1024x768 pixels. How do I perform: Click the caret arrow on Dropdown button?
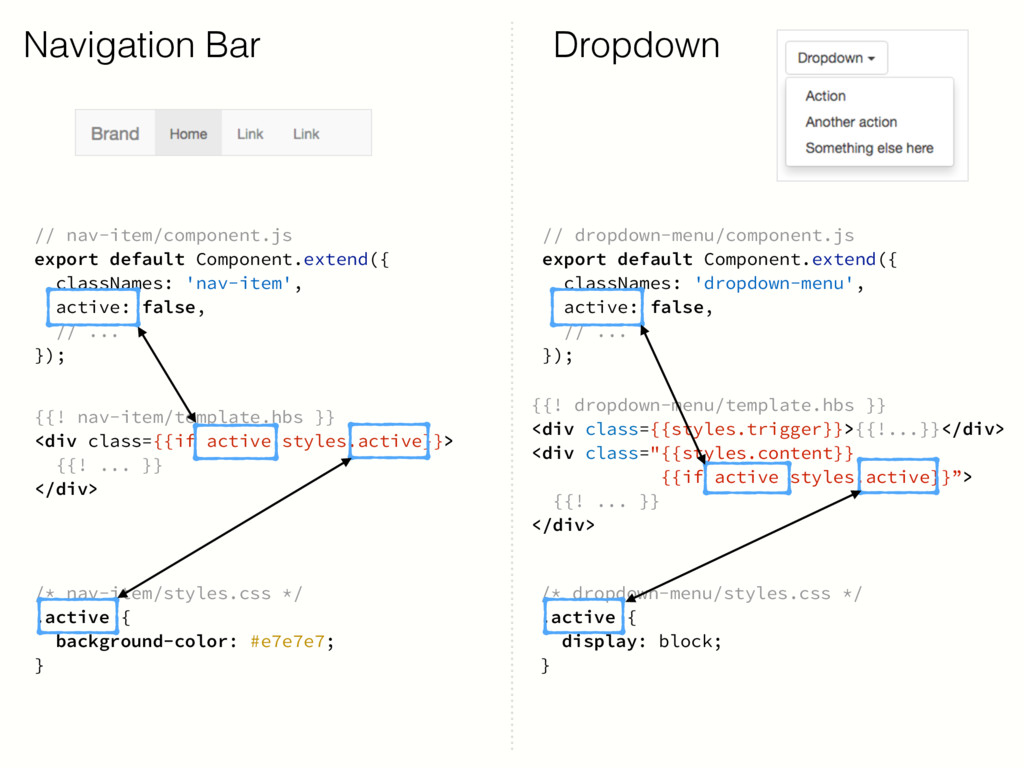871,59
